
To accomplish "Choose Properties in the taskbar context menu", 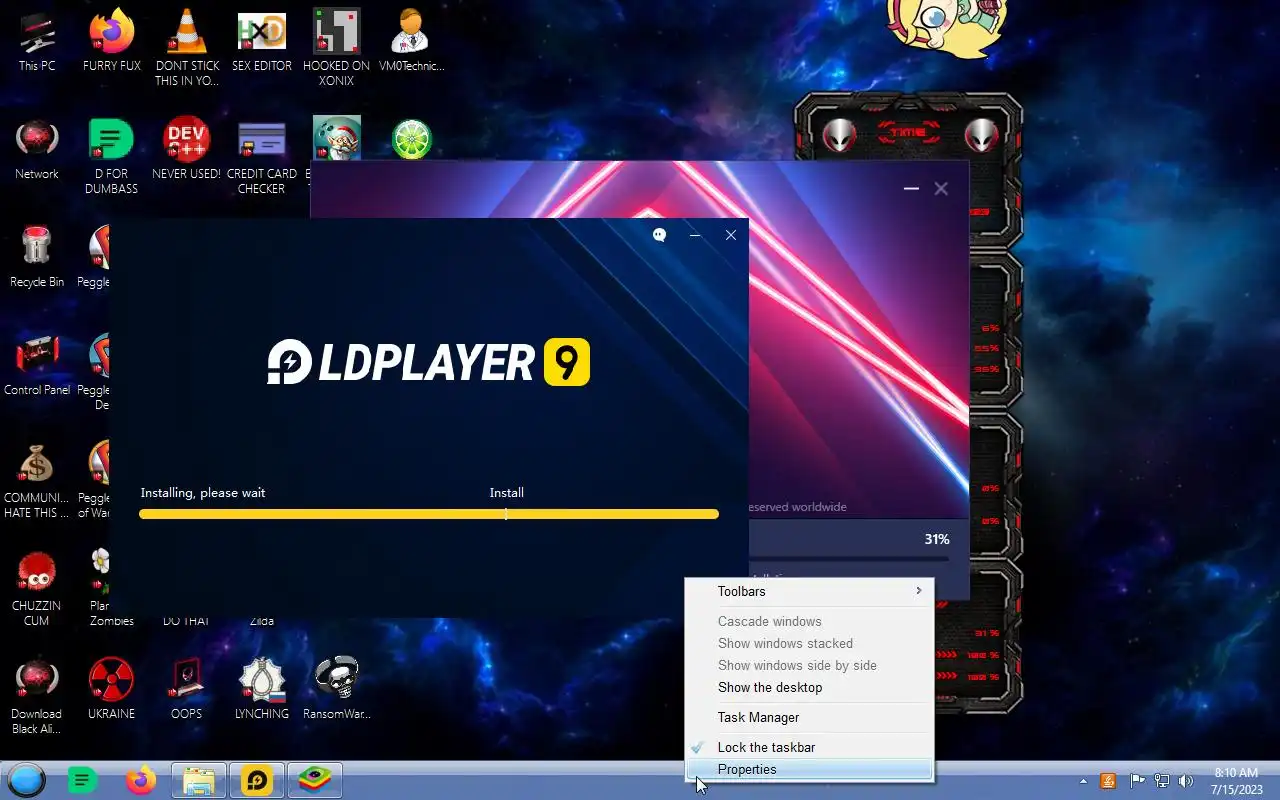I will click(809, 769).
